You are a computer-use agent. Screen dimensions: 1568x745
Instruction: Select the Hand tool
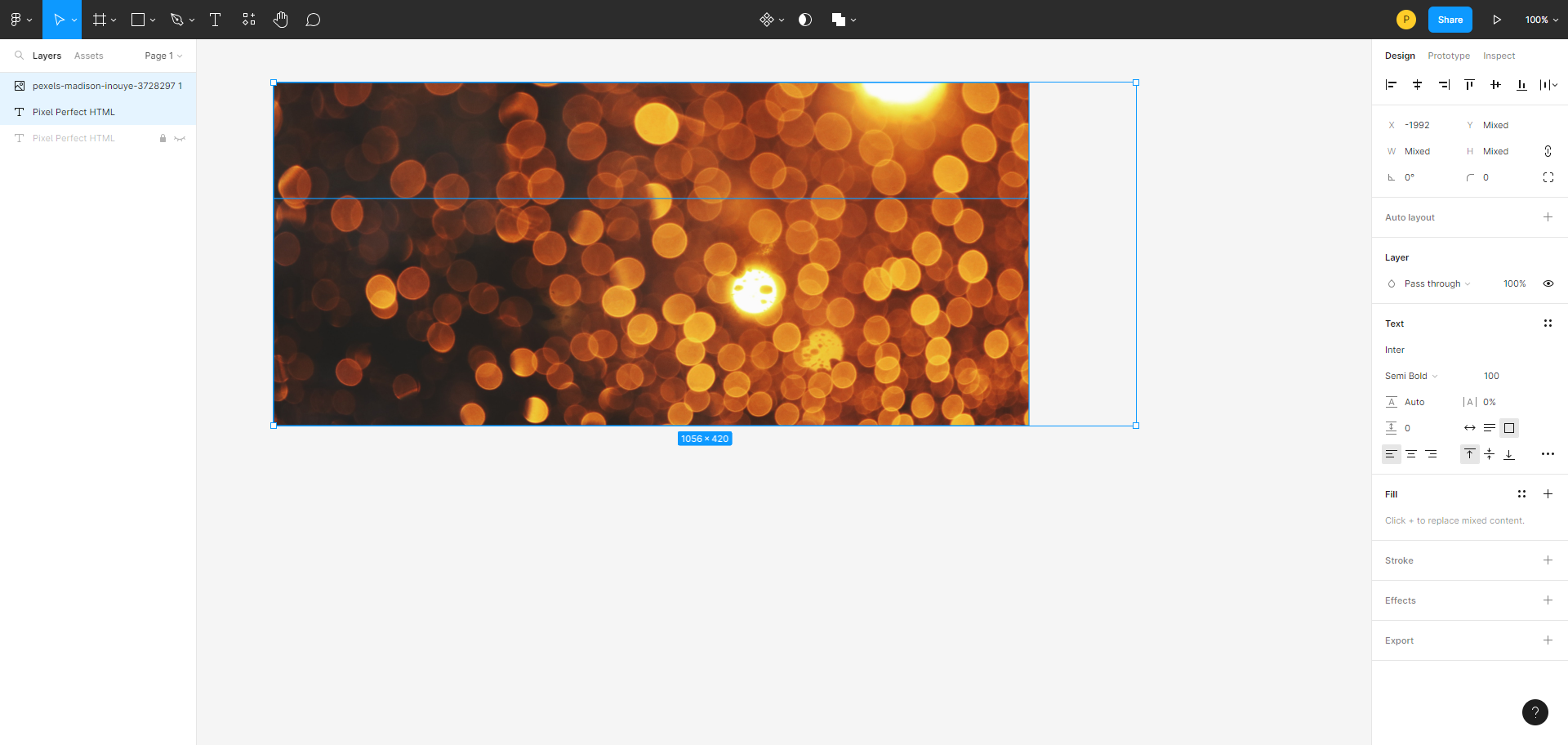coord(280,20)
